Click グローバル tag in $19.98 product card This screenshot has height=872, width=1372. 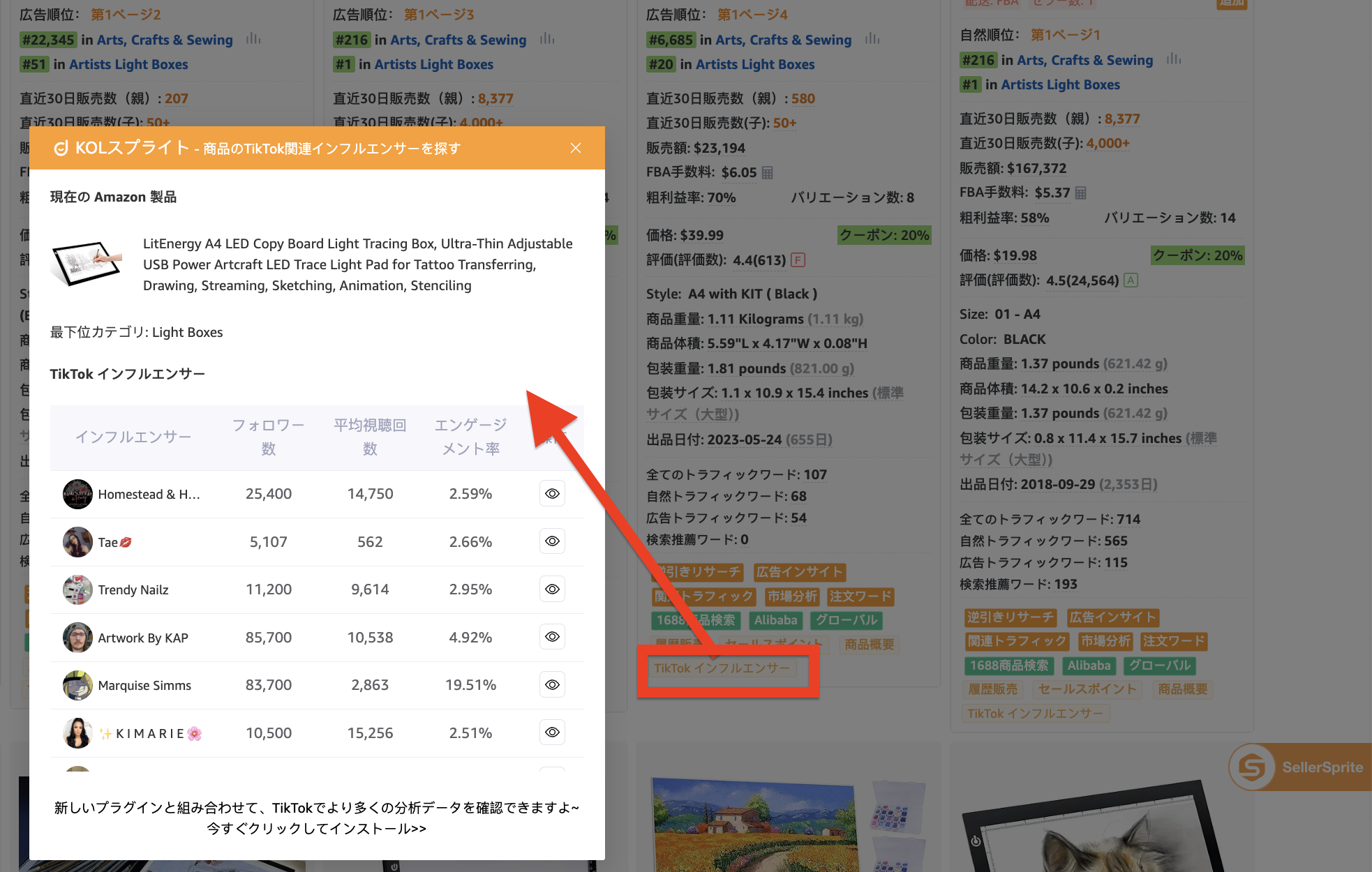(1160, 666)
